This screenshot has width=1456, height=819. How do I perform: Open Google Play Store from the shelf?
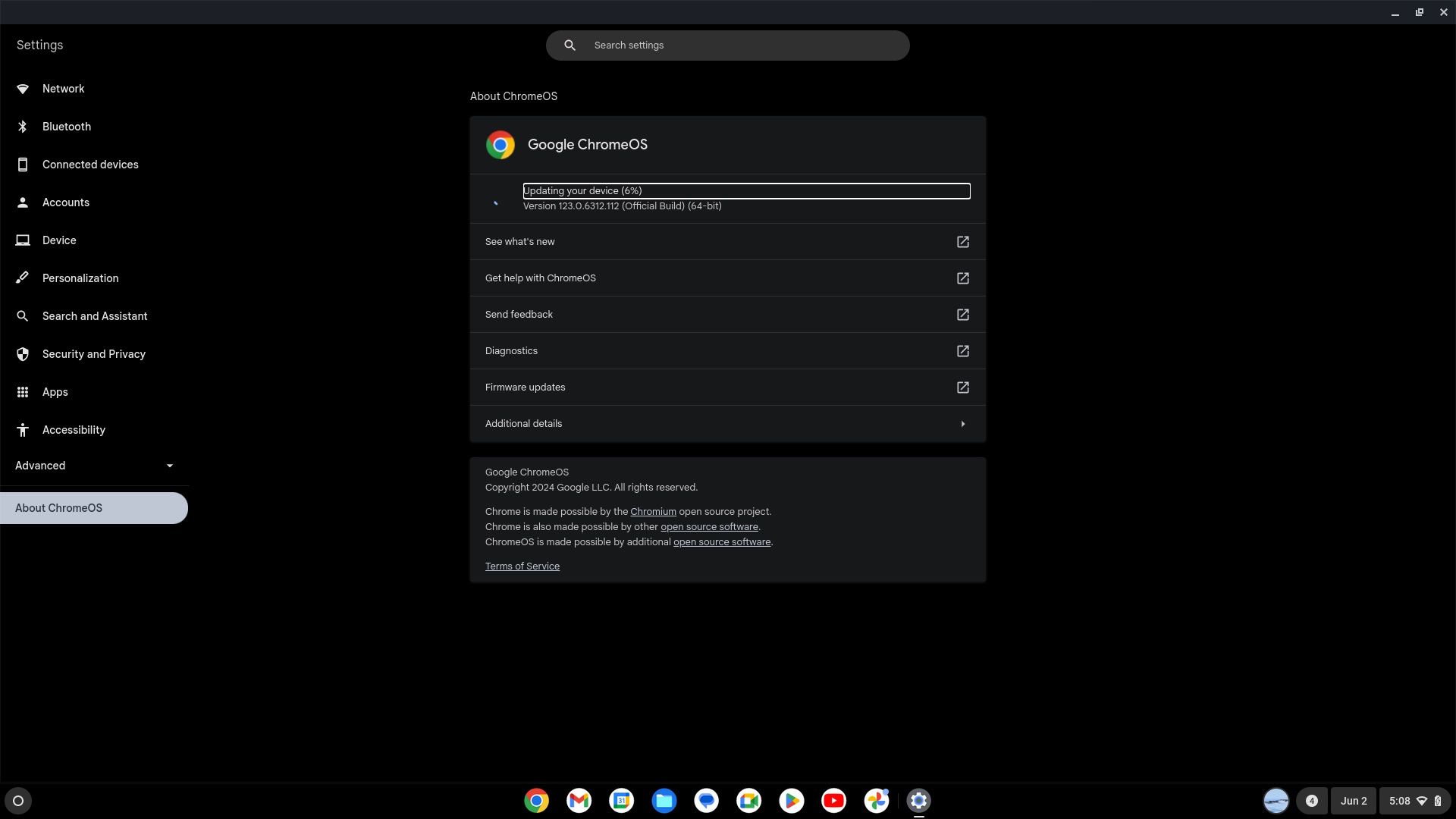click(792, 801)
